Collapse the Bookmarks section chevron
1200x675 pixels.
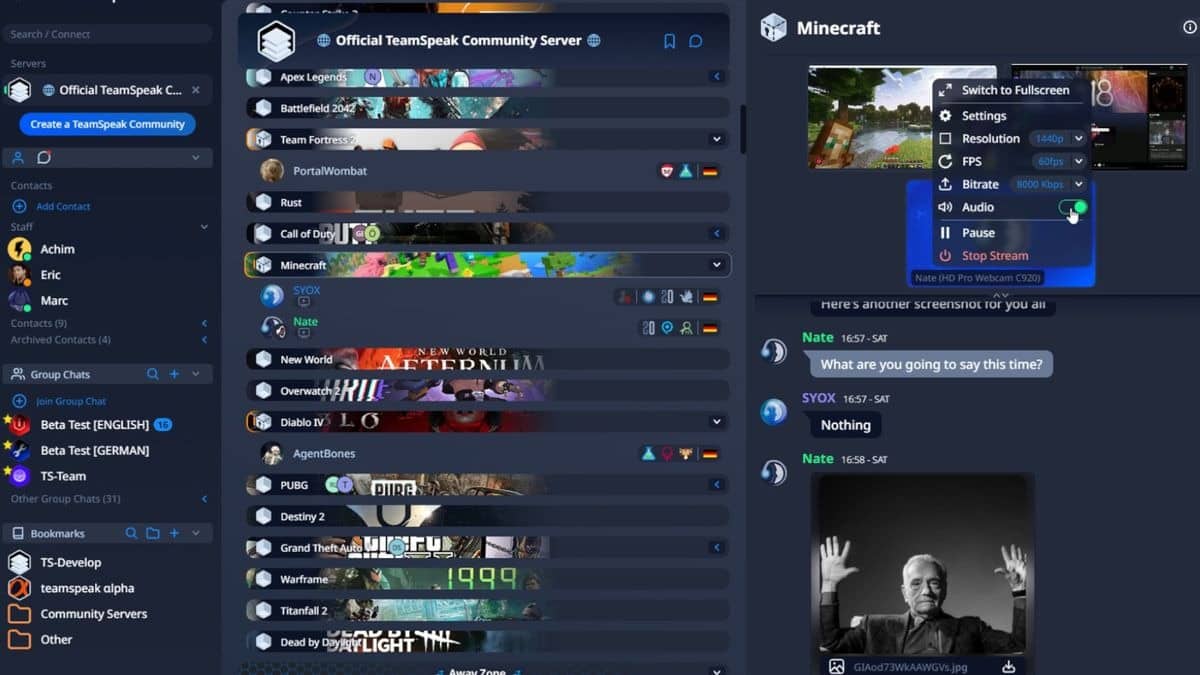tap(195, 534)
